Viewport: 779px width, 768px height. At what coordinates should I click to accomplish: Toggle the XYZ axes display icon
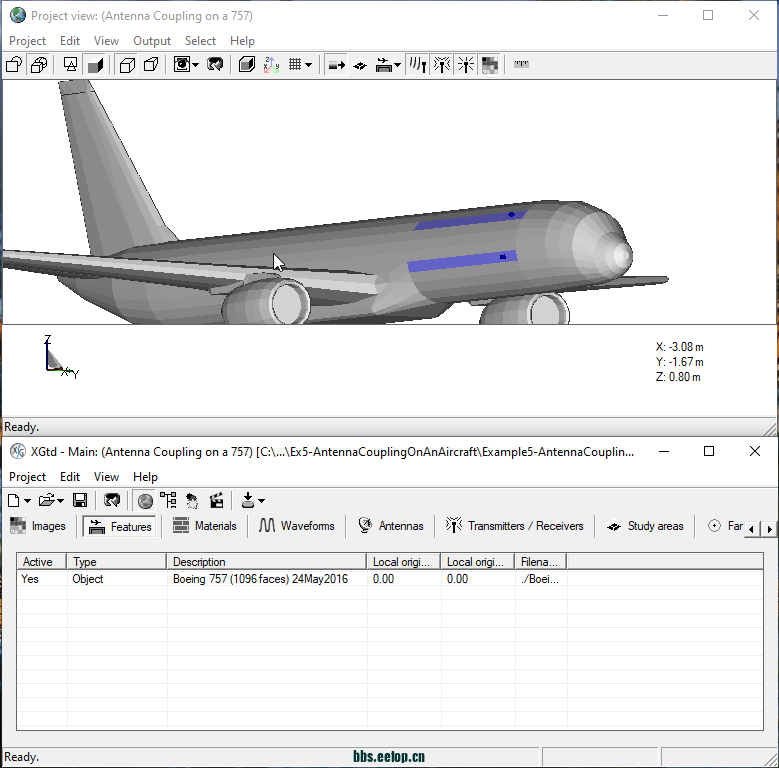pos(271,65)
